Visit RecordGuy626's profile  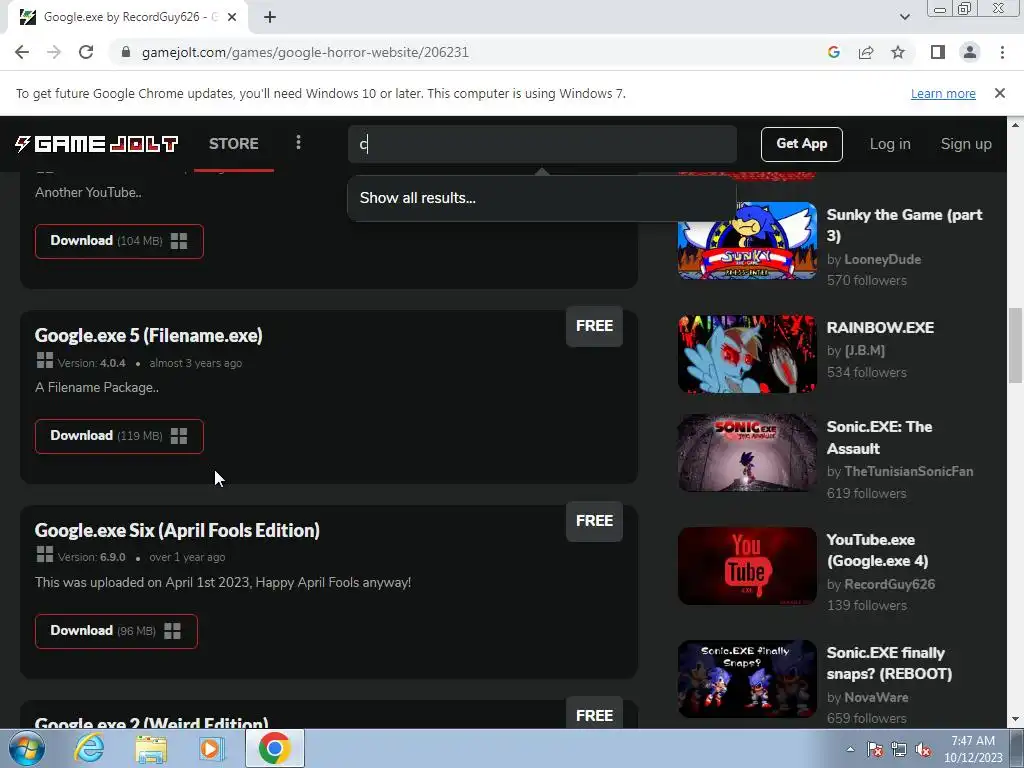(889, 584)
